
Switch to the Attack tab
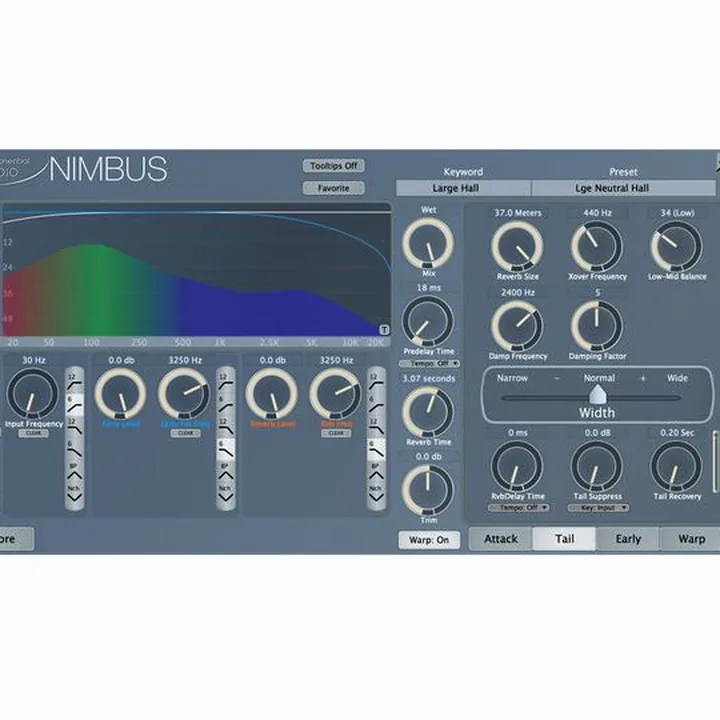pos(501,539)
